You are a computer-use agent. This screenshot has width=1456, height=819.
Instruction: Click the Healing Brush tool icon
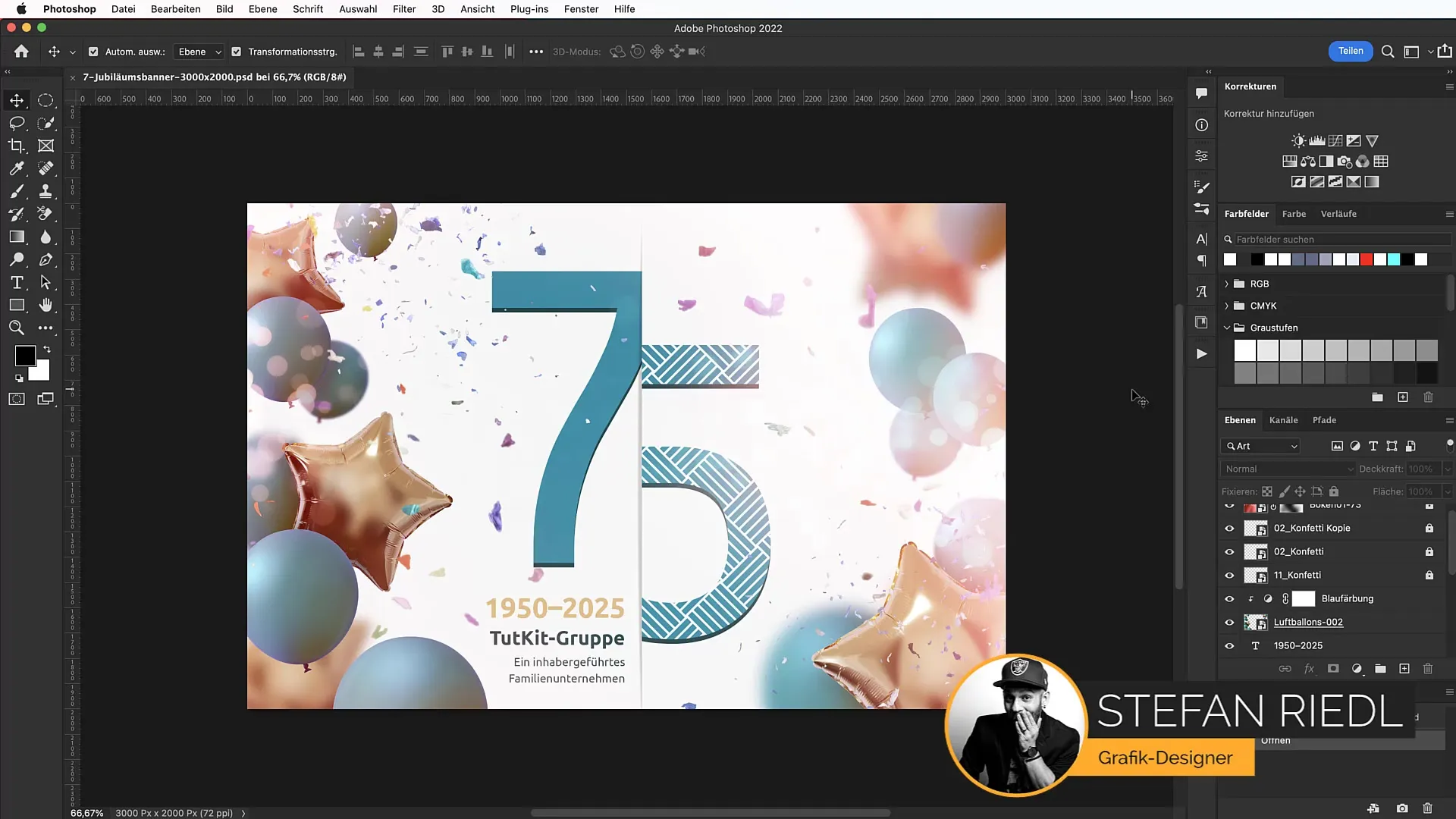[x=45, y=168]
